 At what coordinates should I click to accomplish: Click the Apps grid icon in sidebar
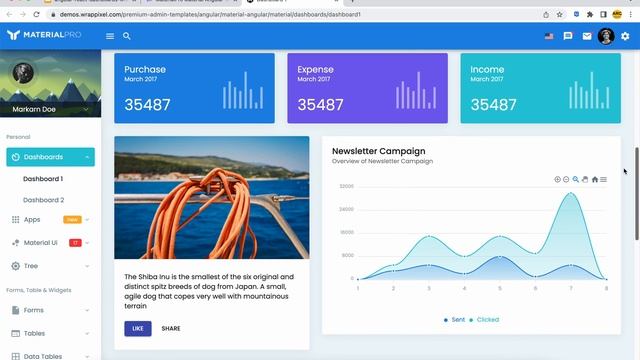coord(16,220)
